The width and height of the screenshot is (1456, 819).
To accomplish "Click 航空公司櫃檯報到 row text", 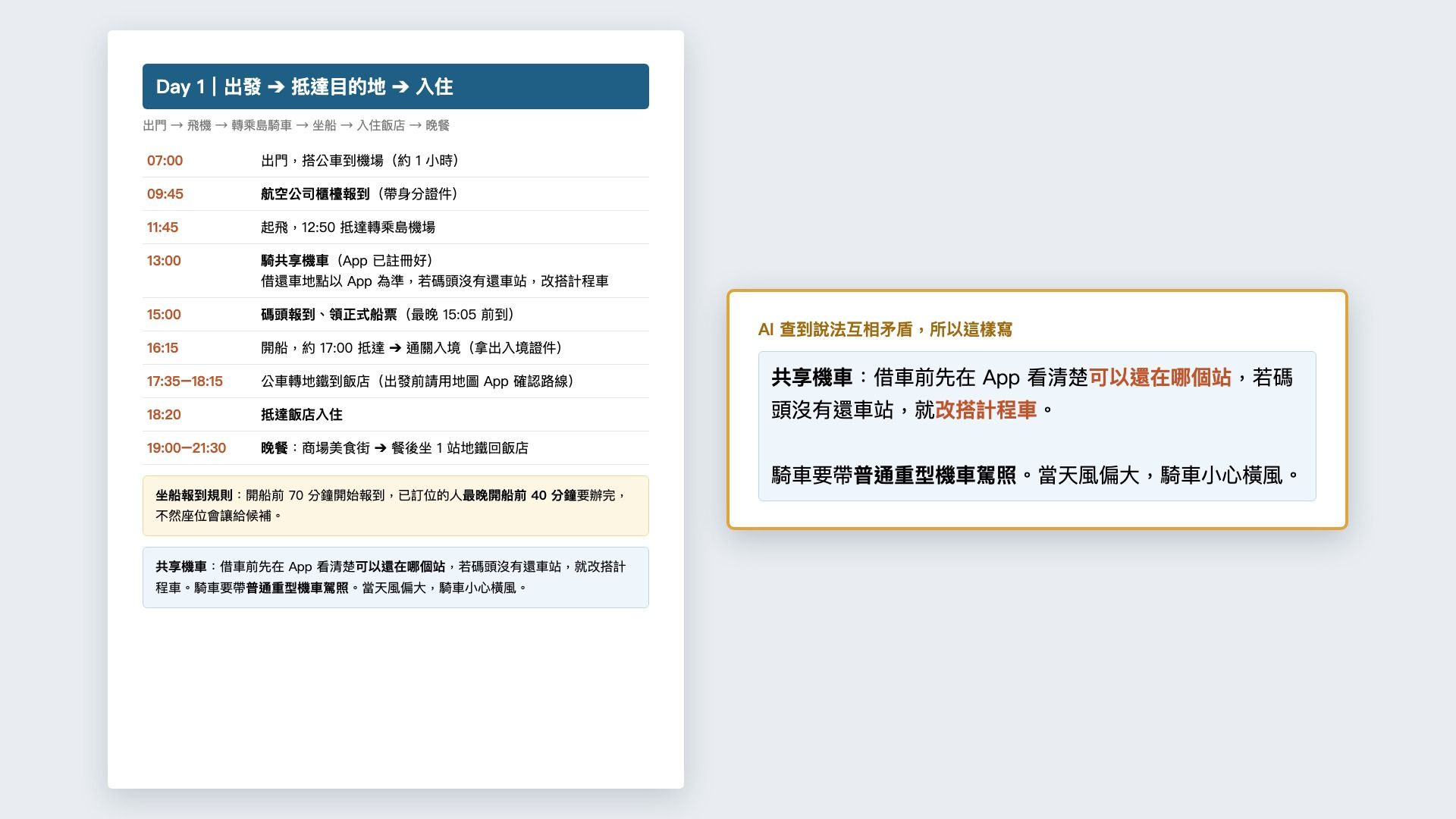I will [x=360, y=194].
